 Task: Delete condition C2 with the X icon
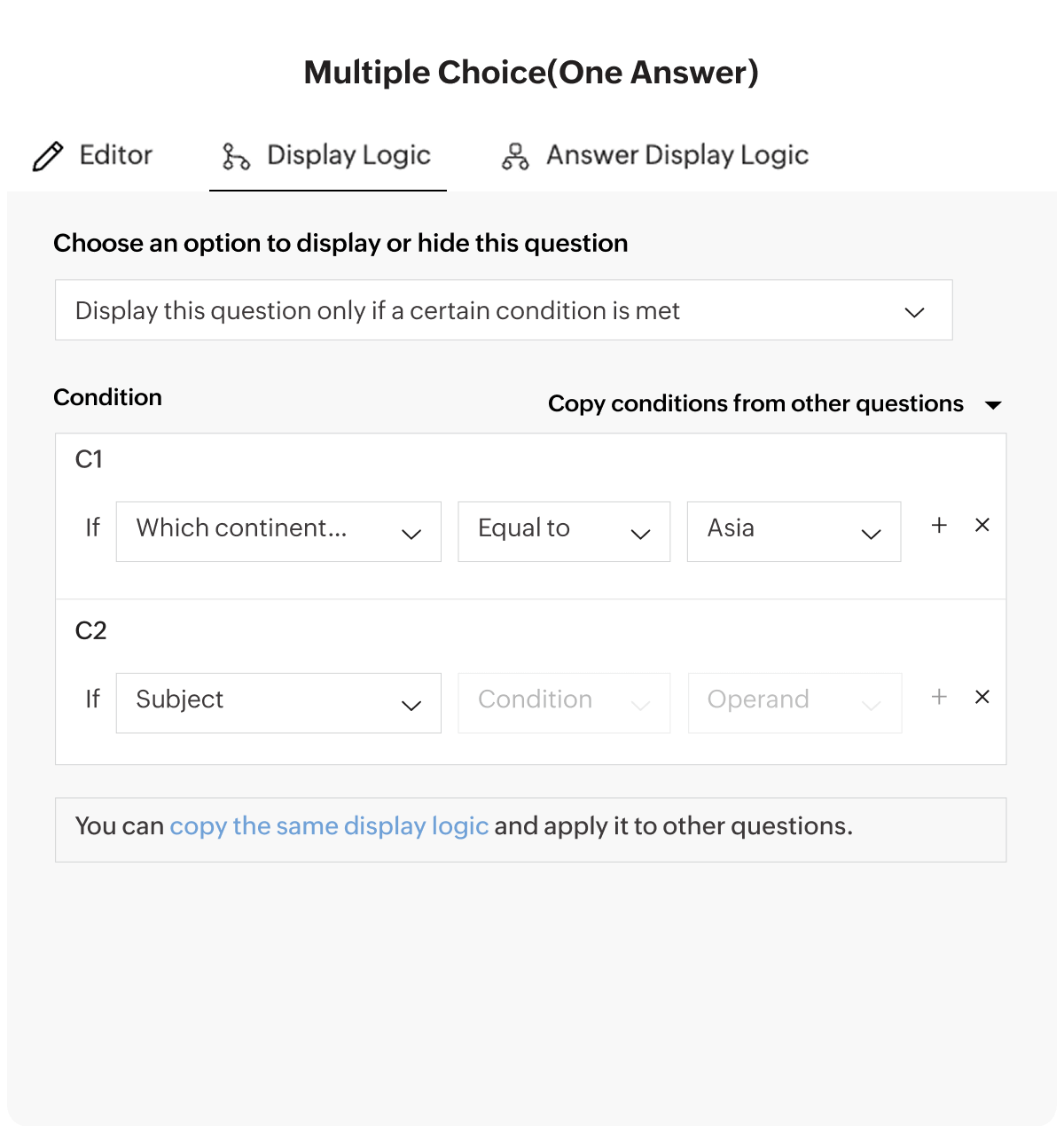[982, 698]
